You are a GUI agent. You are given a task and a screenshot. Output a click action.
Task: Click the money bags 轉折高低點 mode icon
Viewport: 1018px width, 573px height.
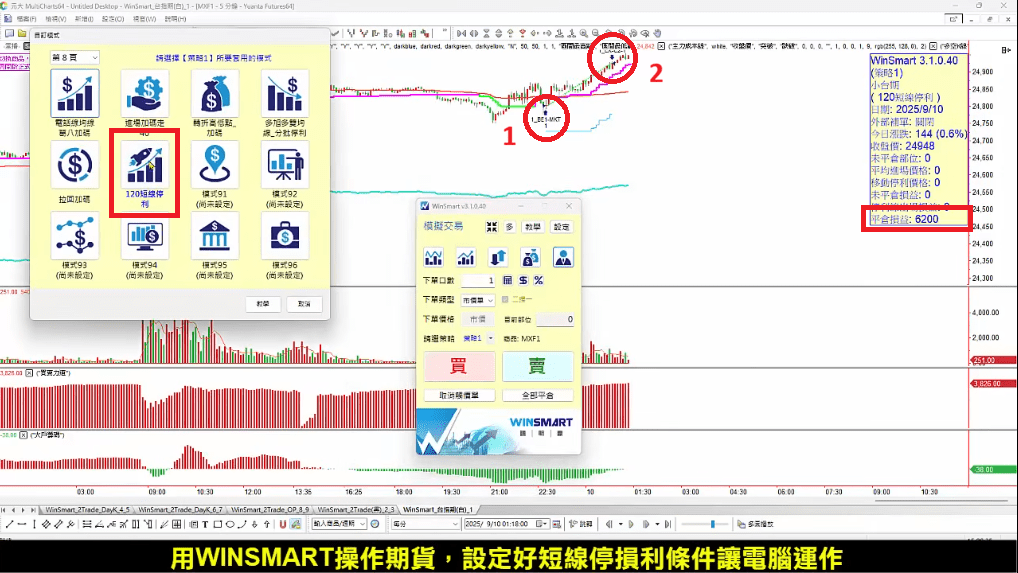pos(212,95)
